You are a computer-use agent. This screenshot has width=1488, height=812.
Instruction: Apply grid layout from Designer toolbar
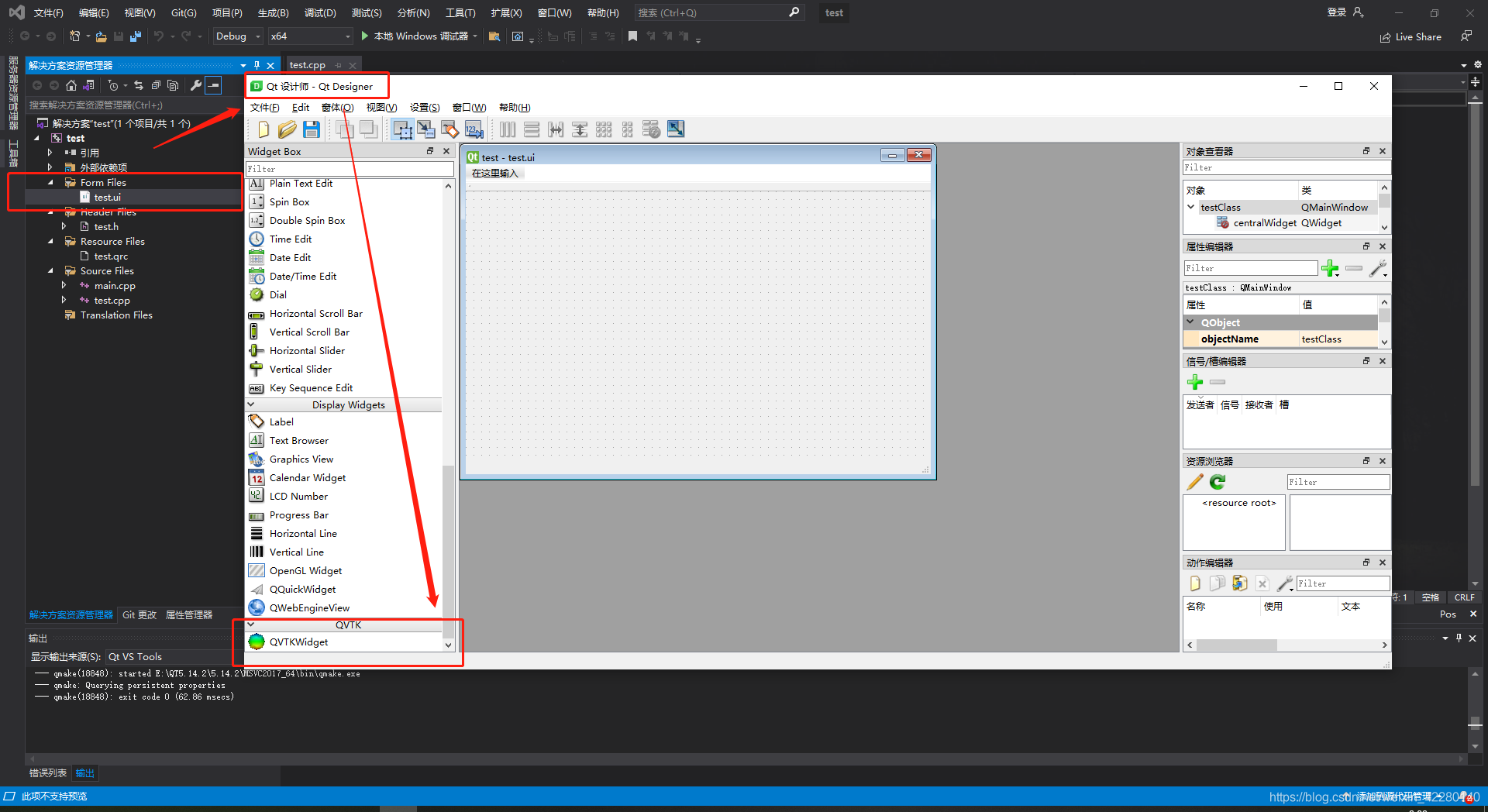(604, 129)
